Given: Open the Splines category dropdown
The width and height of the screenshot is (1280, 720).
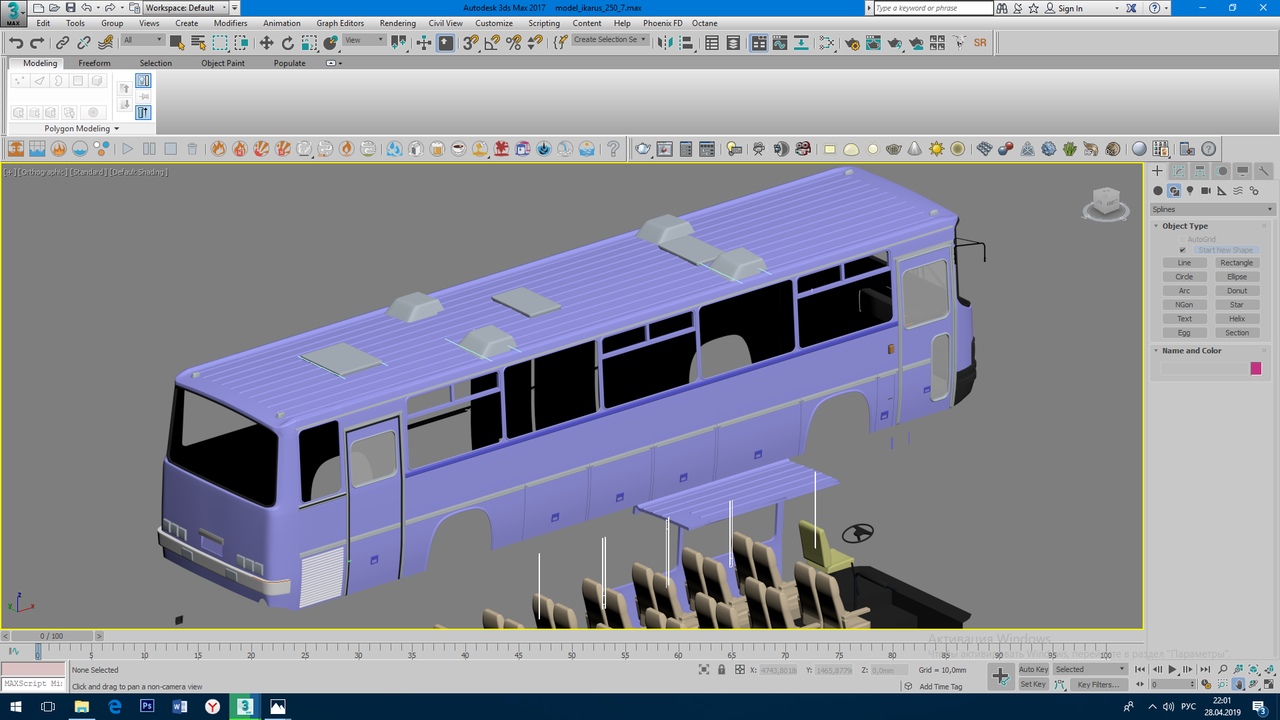Looking at the screenshot, I should [x=1212, y=209].
